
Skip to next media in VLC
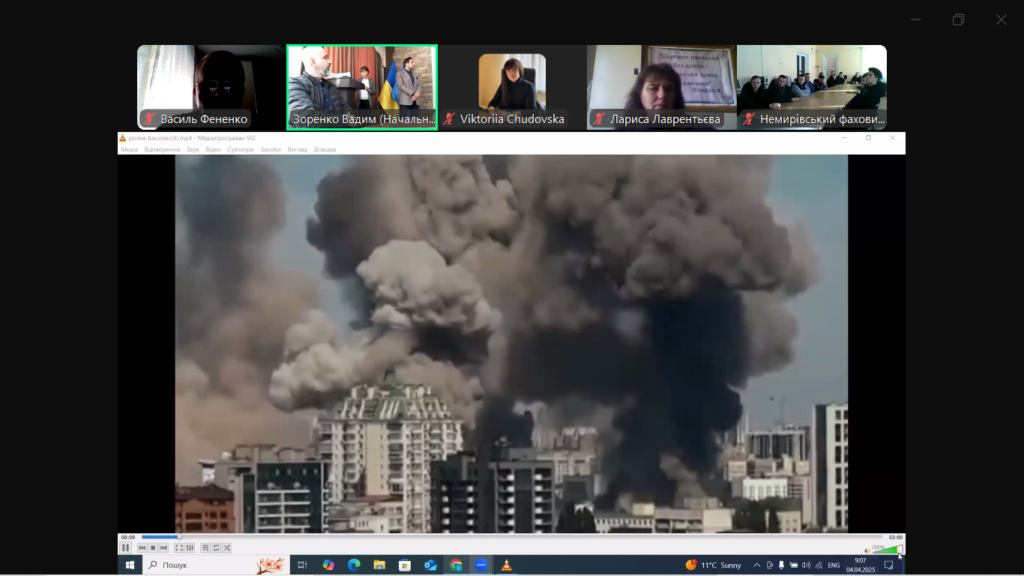(162, 547)
